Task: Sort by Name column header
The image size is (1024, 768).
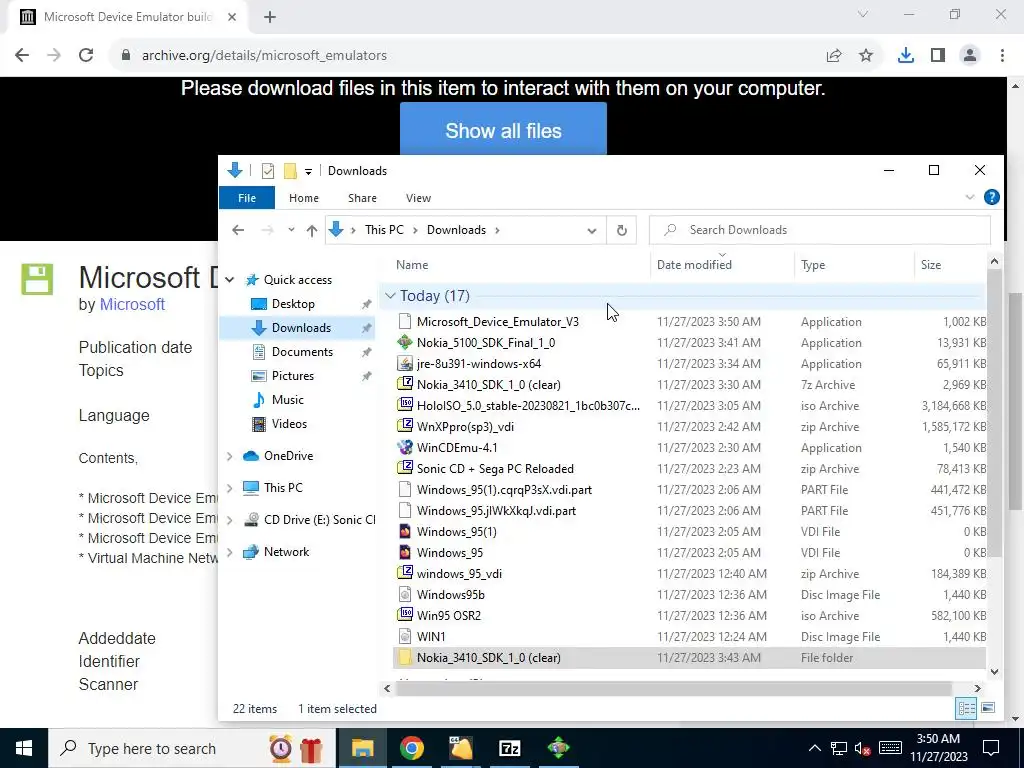Action: click(x=412, y=264)
